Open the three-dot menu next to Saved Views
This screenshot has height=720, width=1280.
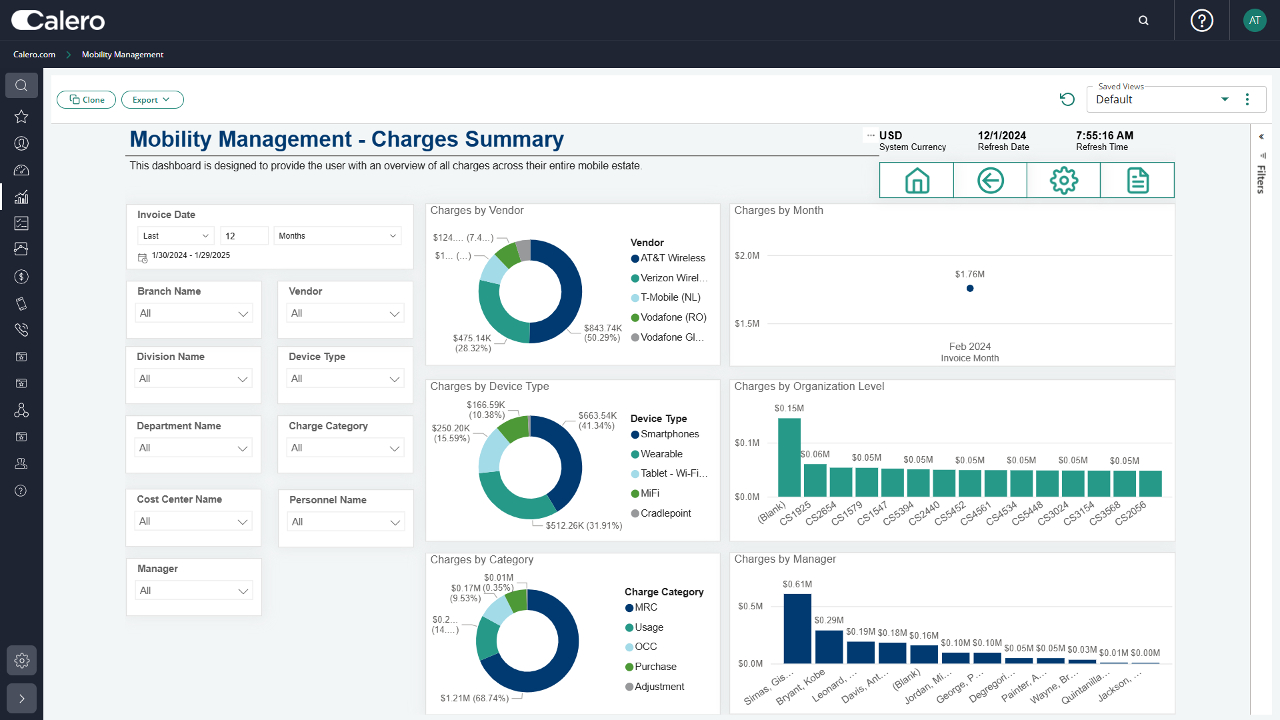pyautogui.click(x=1246, y=99)
